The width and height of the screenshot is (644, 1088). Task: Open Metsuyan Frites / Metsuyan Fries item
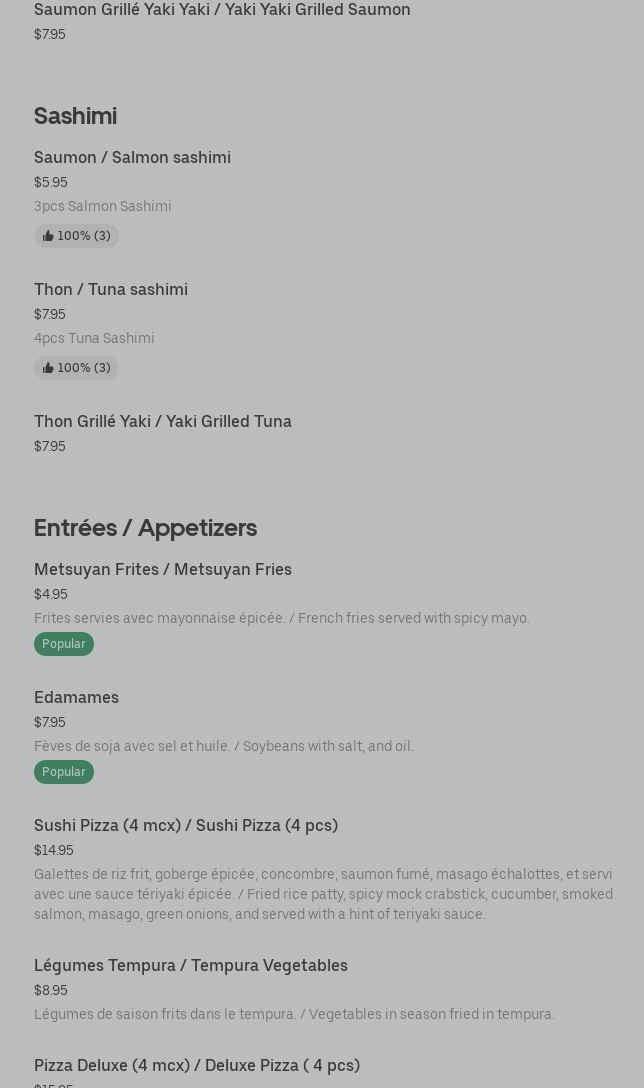pos(163,569)
